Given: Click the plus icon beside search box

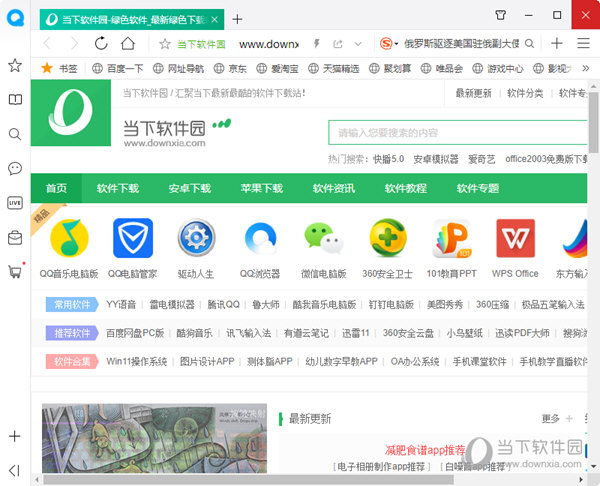Looking at the screenshot, I should [x=557, y=43].
